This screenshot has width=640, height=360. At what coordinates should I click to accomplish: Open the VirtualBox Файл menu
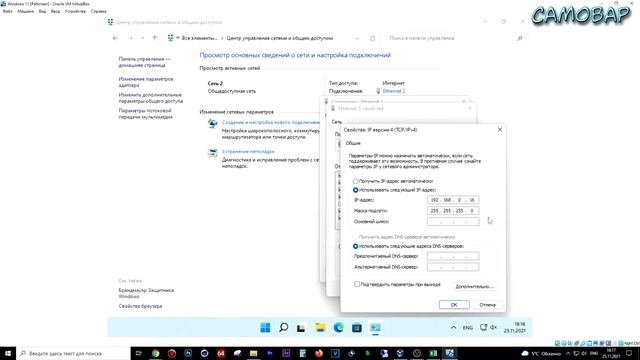point(7,11)
